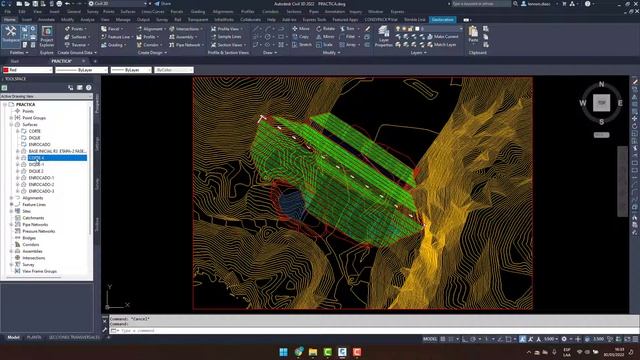Expand the Create Design panel

pyautogui.click(x=152, y=53)
